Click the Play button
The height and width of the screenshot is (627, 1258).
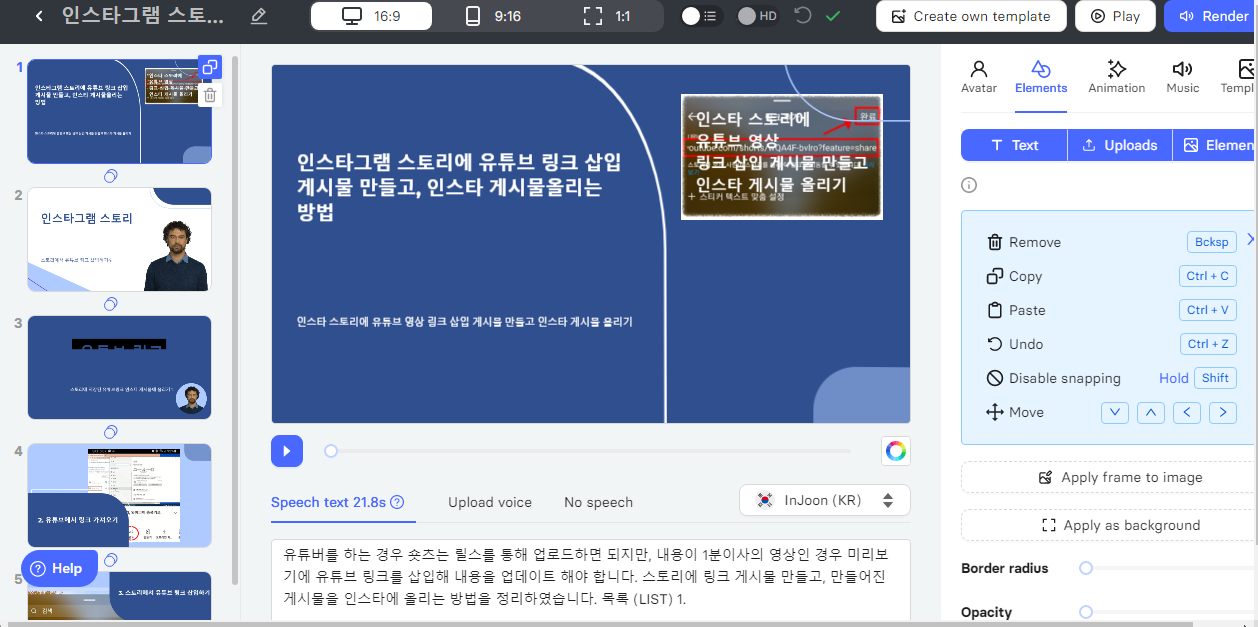1115,16
